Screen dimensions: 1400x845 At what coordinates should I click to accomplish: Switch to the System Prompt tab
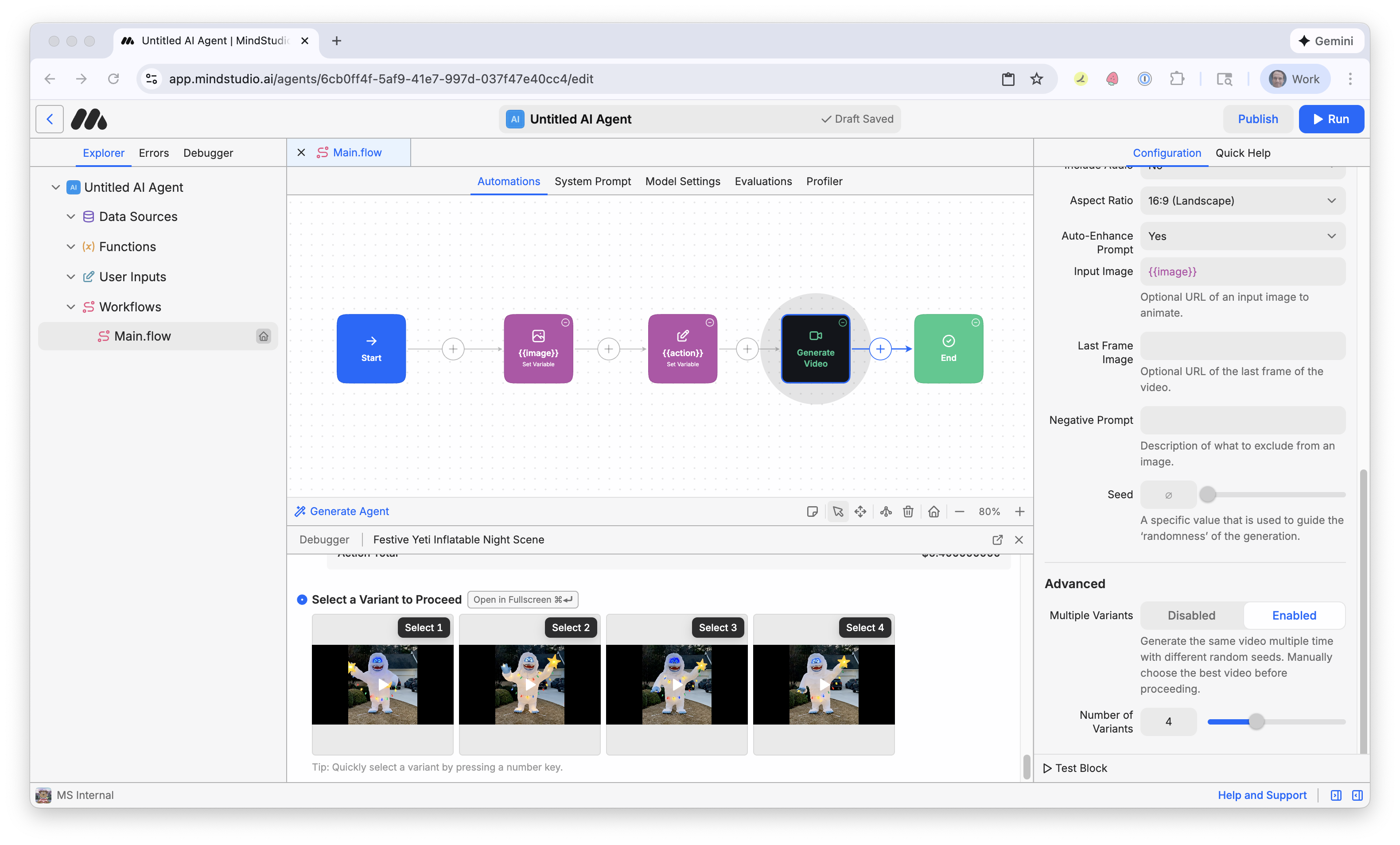click(x=593, y=181)
